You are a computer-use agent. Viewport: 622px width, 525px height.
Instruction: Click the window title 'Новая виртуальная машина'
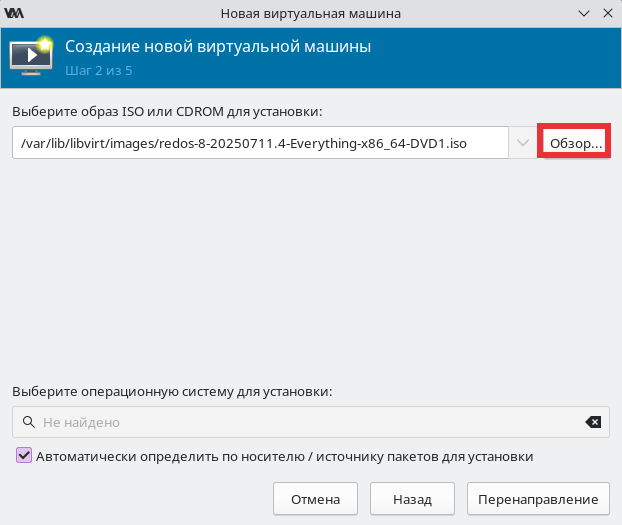(311, 13)
